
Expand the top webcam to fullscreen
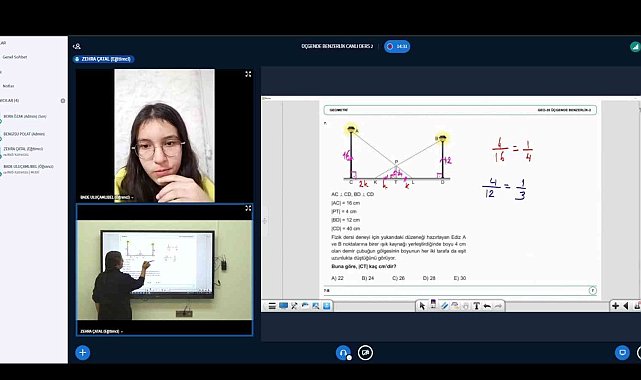coord(248,74)
